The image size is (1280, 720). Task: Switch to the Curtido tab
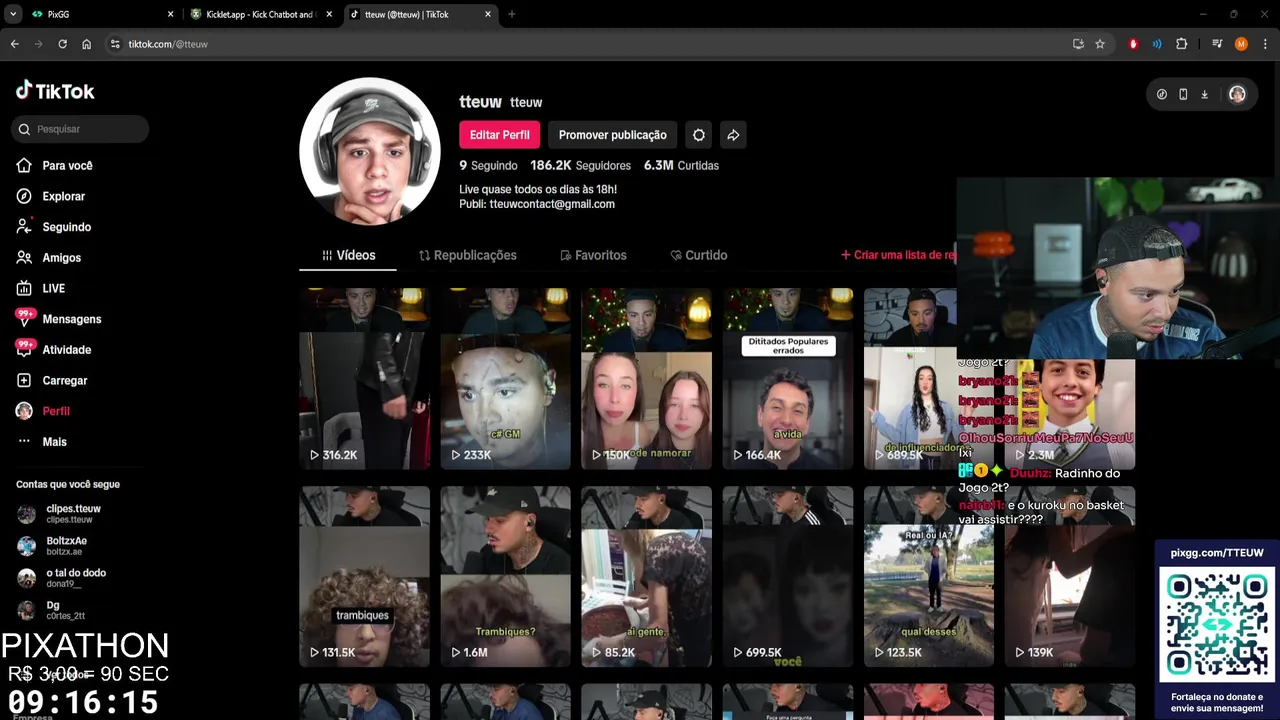click(x=698, y=255)
